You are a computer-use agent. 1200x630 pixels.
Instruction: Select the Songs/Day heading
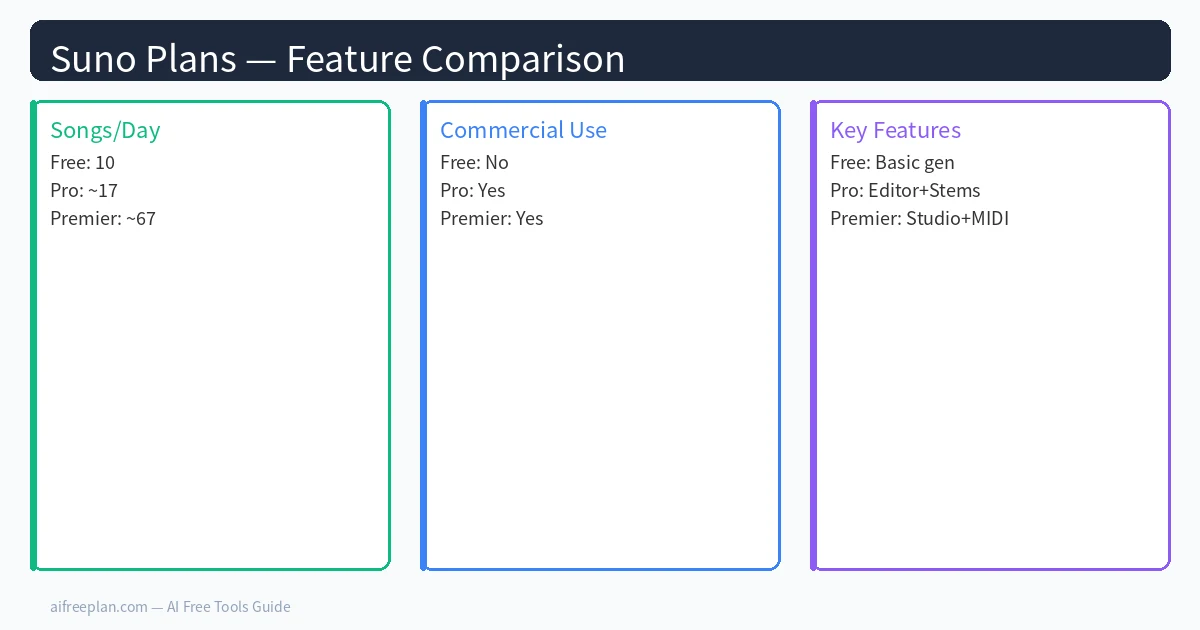point(105,130)
